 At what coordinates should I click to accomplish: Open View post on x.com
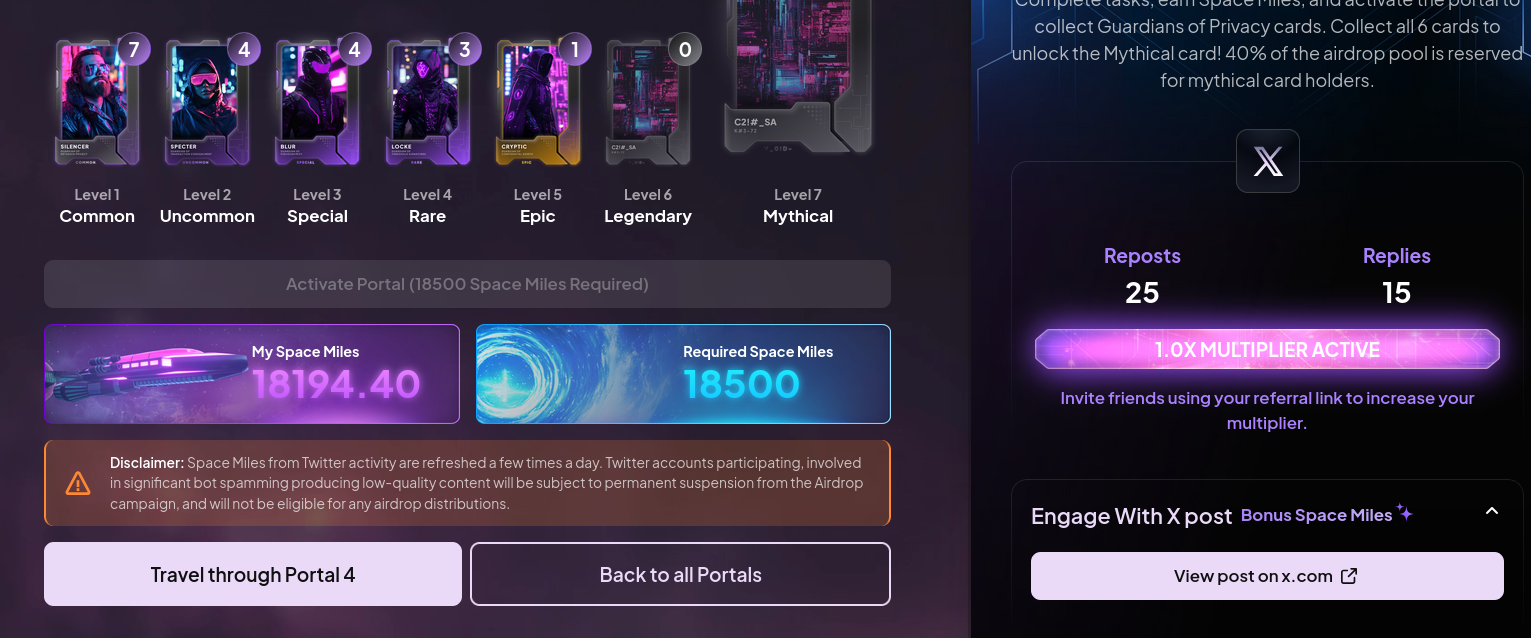coord(1266,576)
